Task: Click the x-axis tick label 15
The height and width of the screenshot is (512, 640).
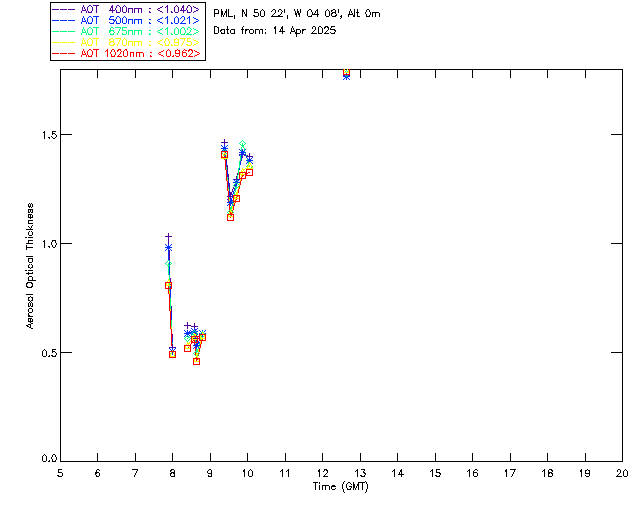Action: (435, 473)
